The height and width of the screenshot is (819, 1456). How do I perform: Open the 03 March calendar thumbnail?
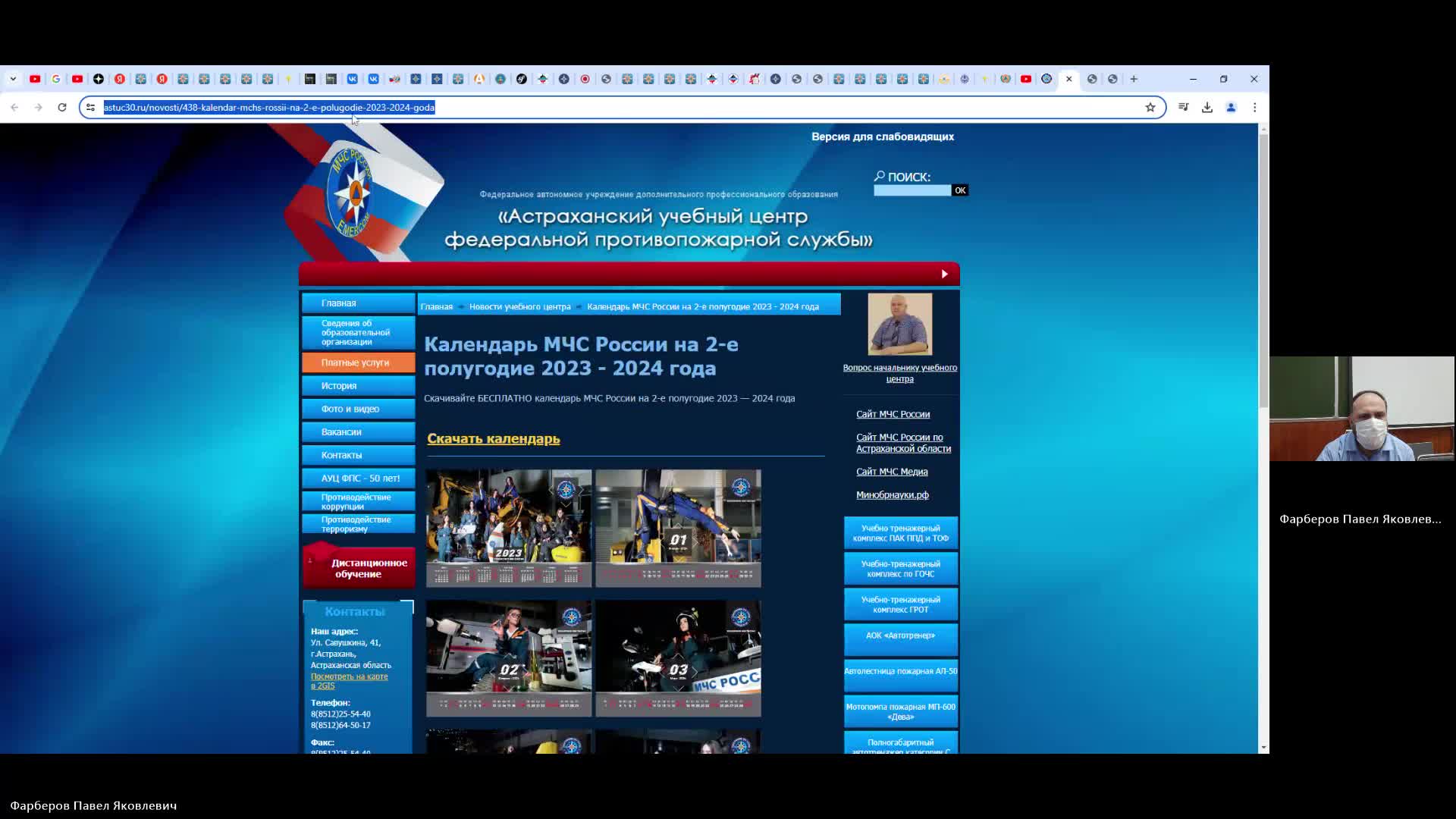(678, 658)
